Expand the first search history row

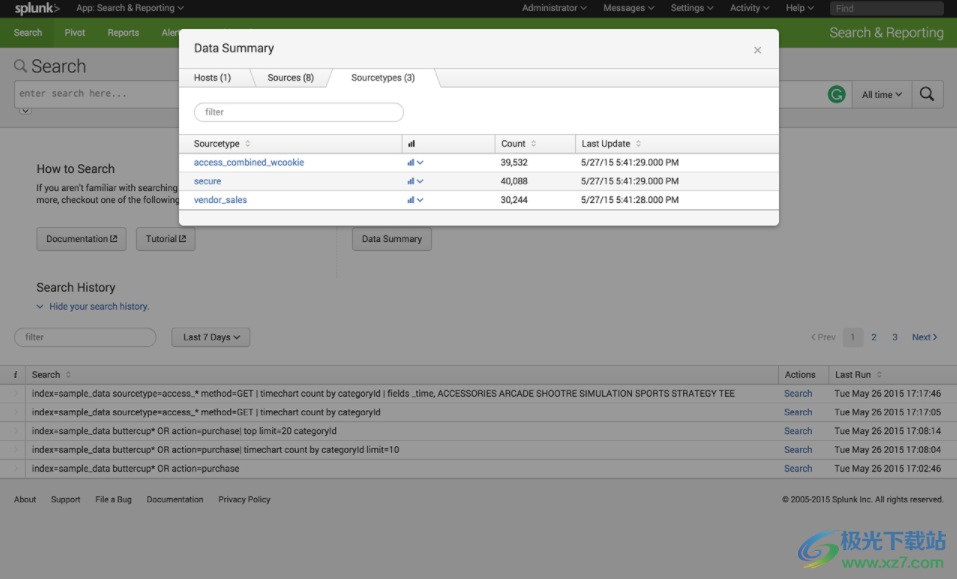click(15, 394)
